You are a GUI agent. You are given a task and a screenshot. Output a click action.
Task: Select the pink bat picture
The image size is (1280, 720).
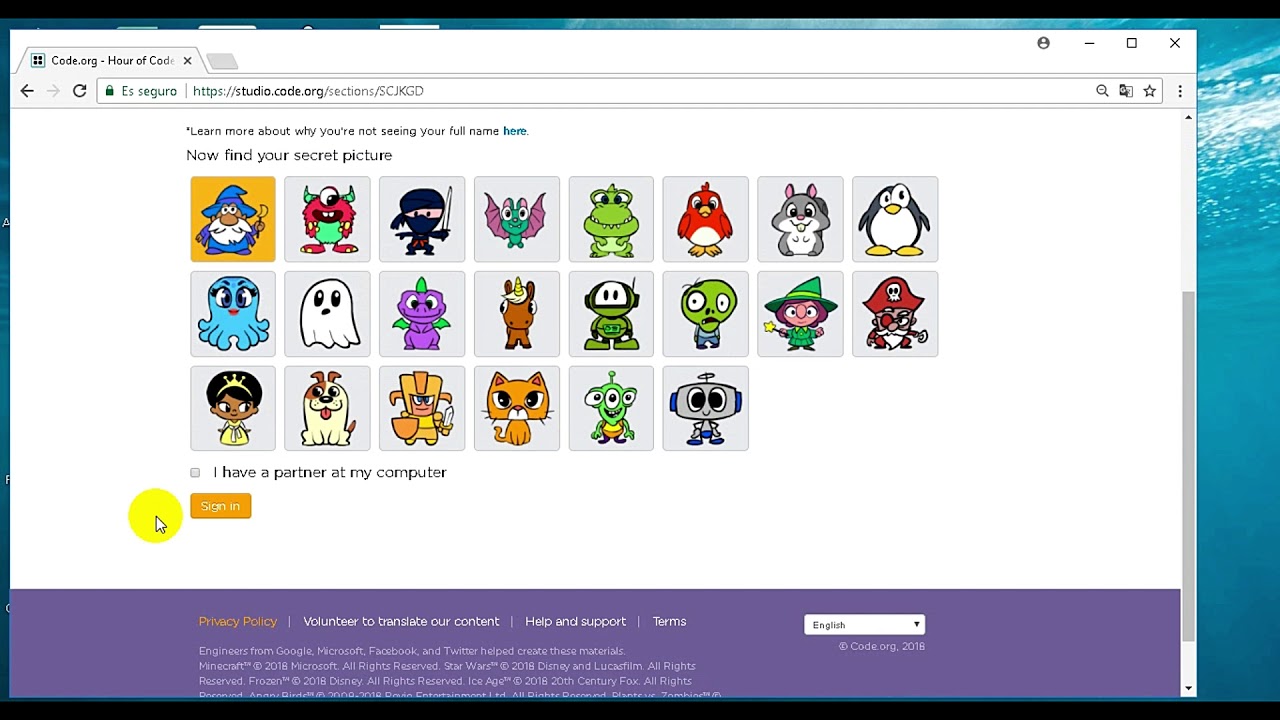517,219
